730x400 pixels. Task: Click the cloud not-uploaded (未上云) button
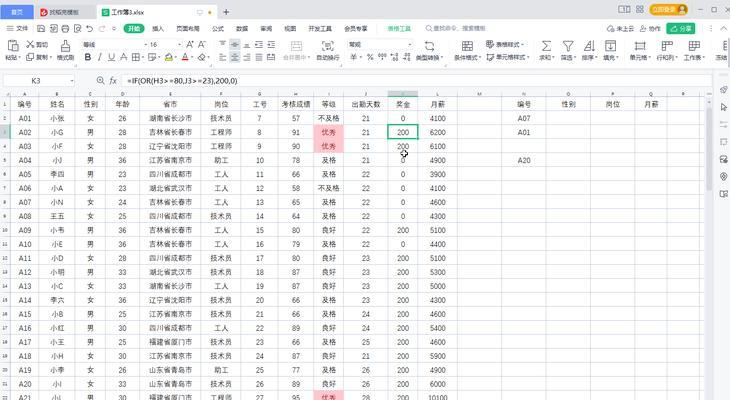(620, 28)
